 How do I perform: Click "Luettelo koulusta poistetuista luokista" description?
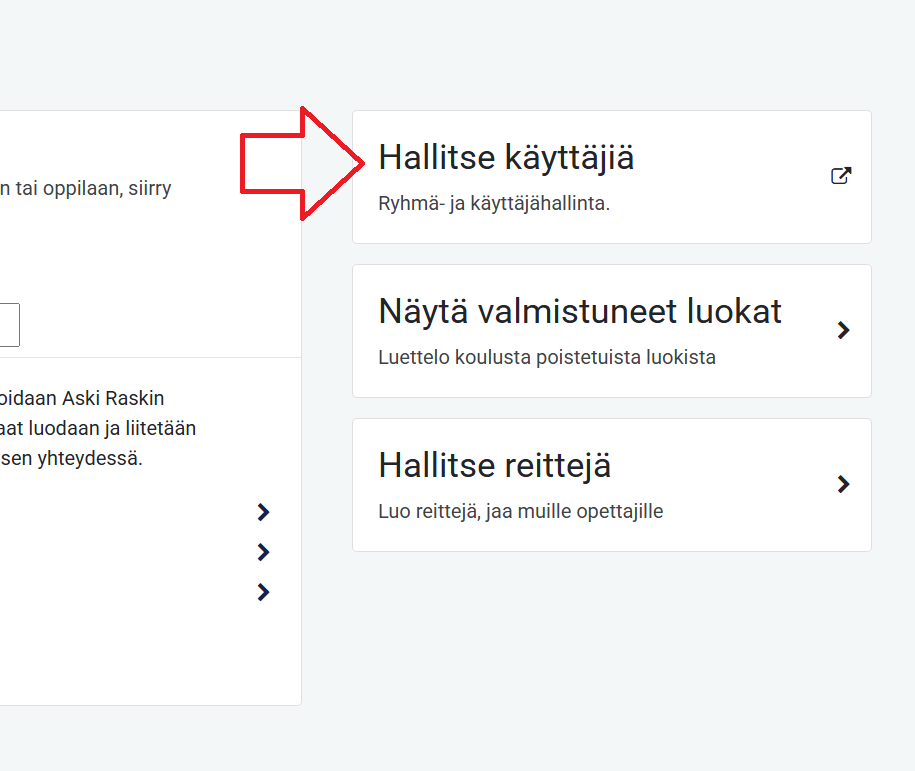(547, 357)
